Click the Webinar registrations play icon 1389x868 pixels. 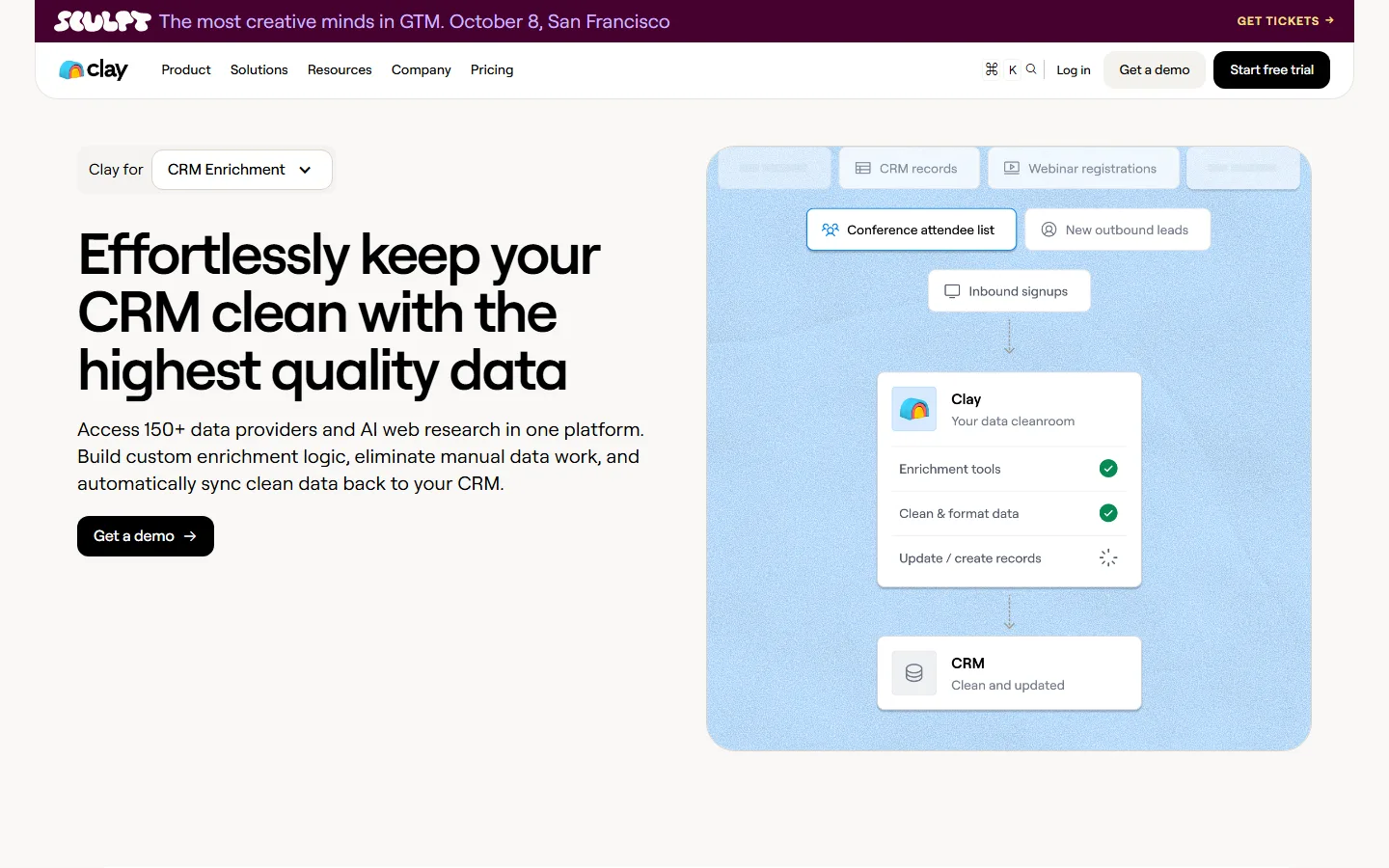tap(1012, 168)
